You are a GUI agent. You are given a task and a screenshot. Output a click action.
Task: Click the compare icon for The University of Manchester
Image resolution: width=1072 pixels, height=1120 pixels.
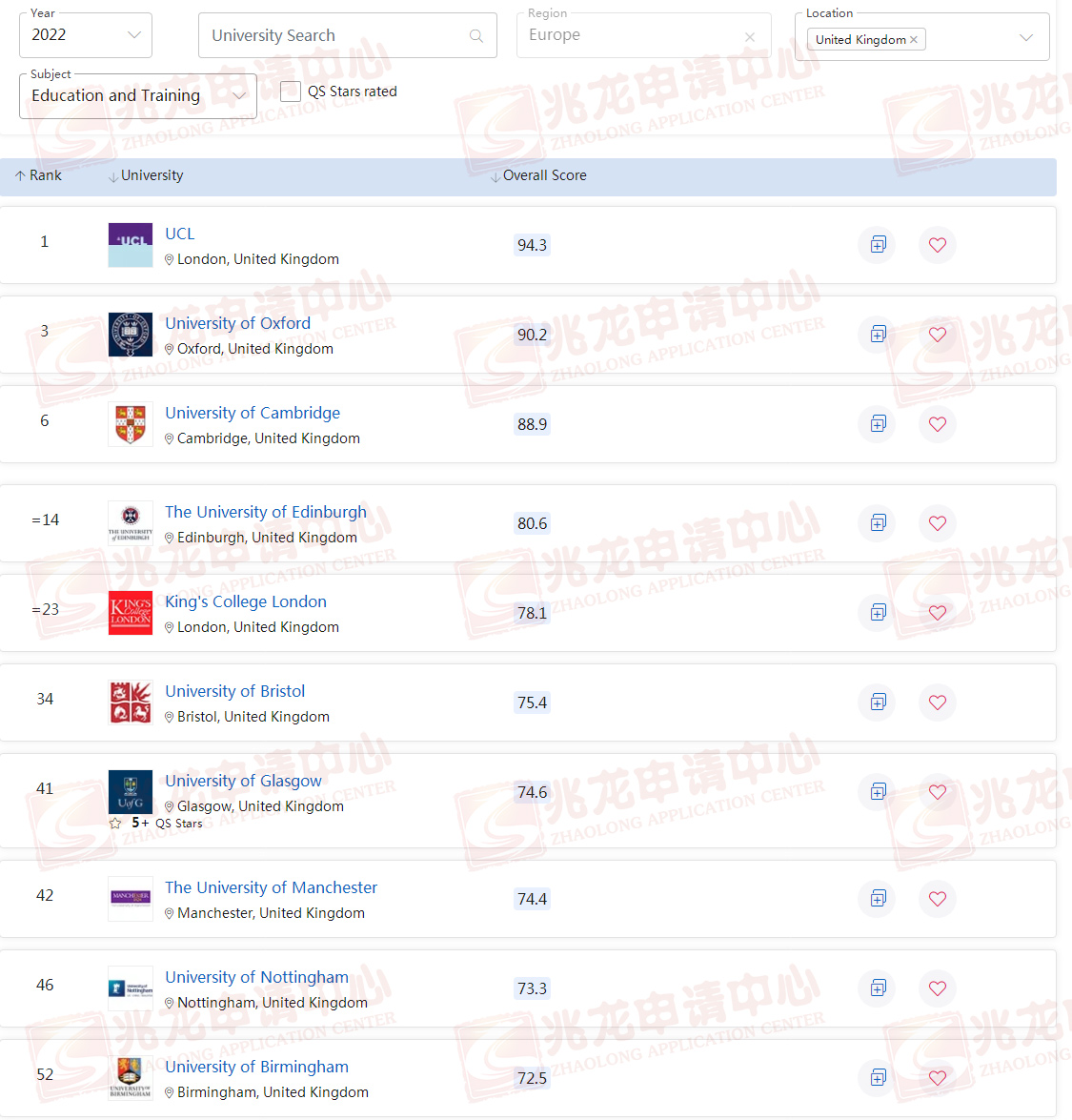(x=877, y=899)
